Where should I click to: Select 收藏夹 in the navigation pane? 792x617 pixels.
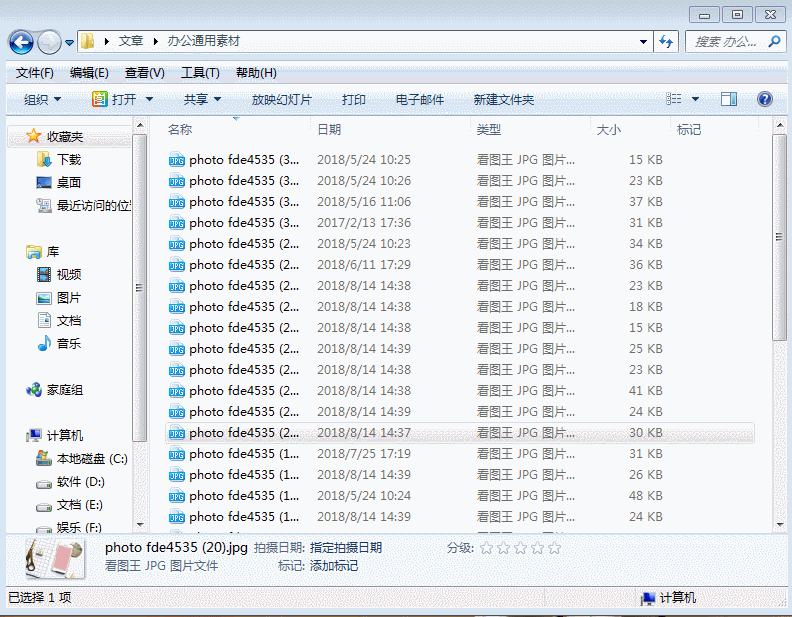click(x=65, y=137)
